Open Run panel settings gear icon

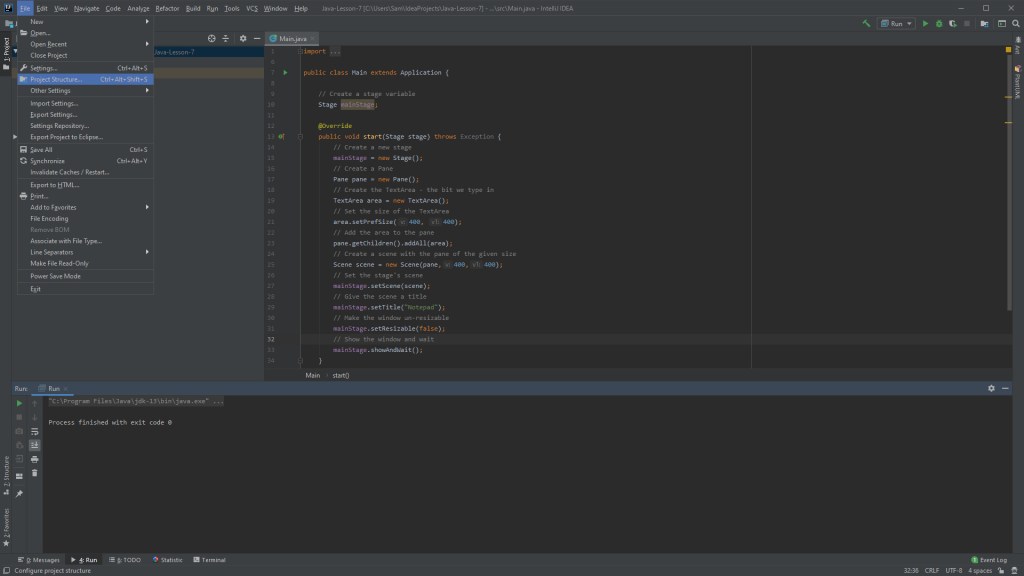tap(991, 388)
